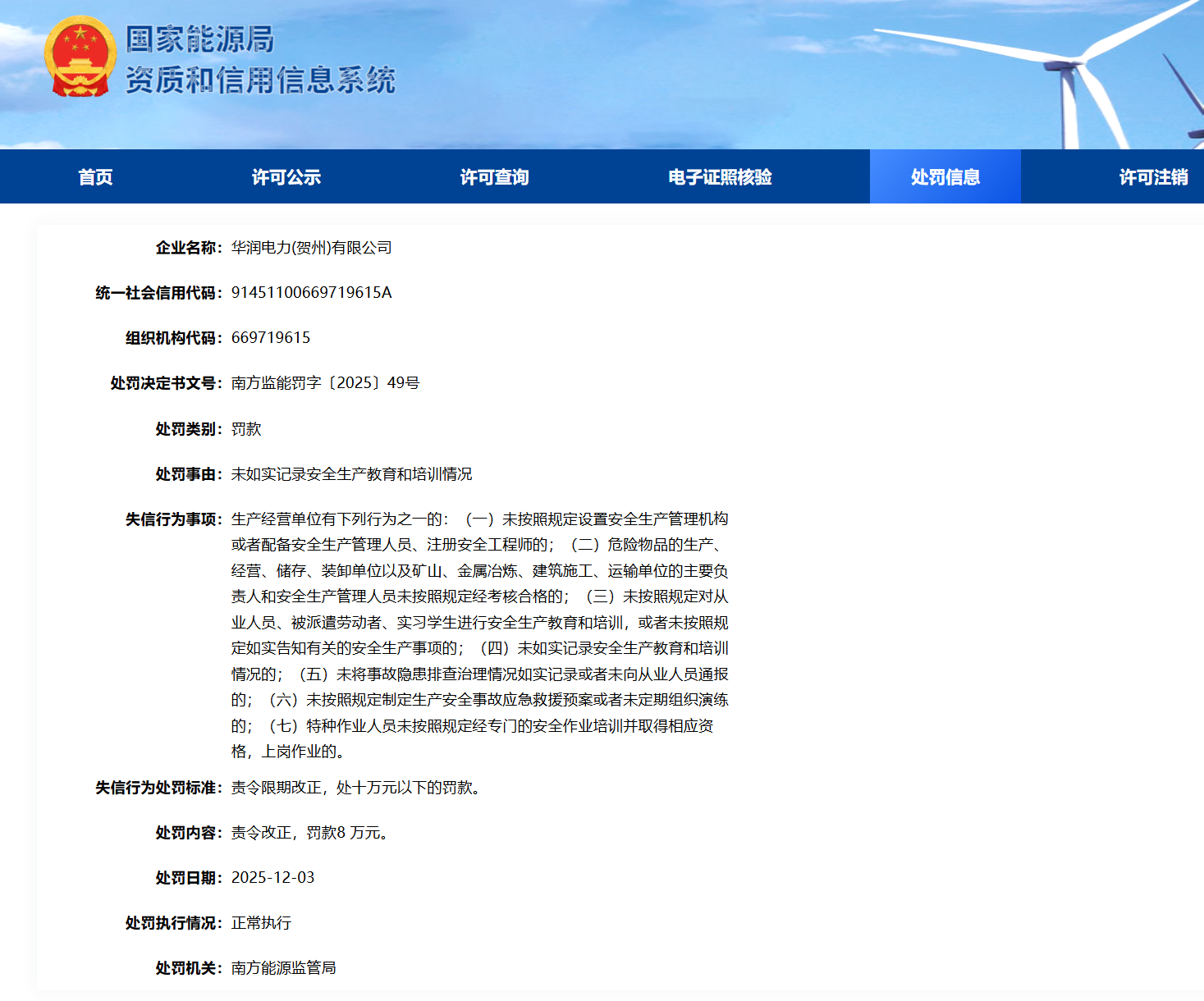The height and width of the screenshot is (1001, 1204).
Task: Click the penalty authority 南方能源监管局
Action: tap(283, 968)
